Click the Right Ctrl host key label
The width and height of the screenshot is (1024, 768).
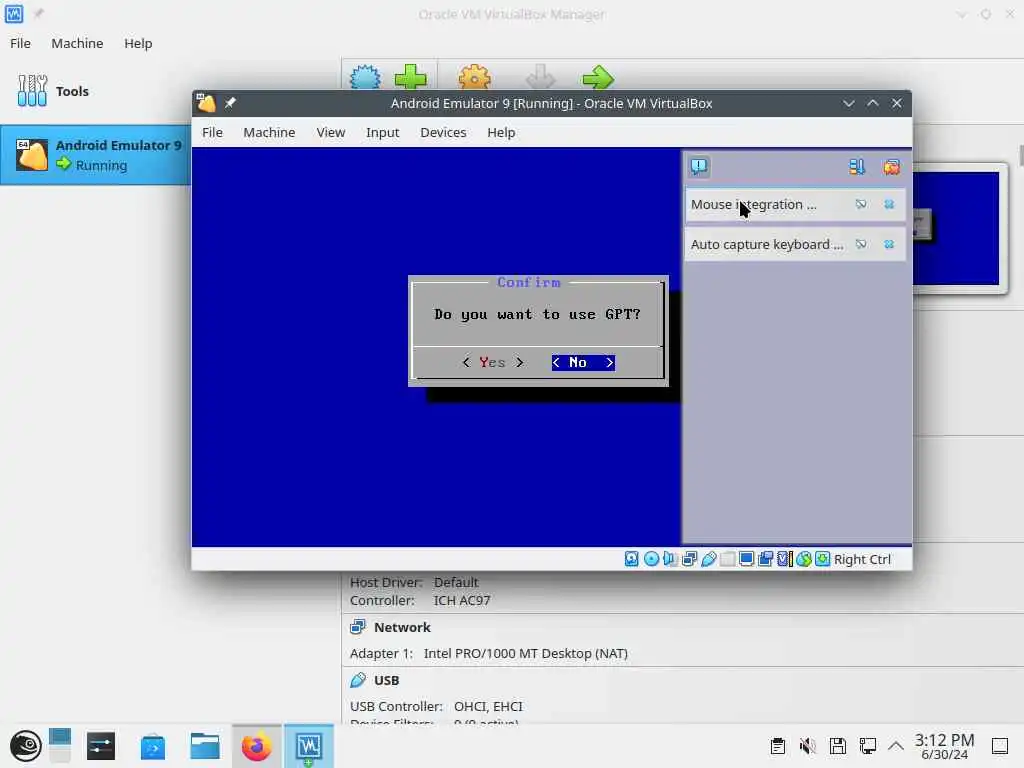(x=862, y=560)
